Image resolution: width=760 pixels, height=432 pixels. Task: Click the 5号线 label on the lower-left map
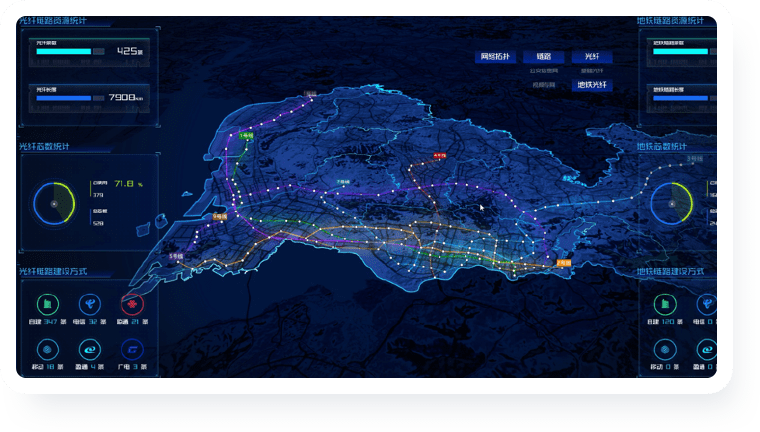(176, 256)
